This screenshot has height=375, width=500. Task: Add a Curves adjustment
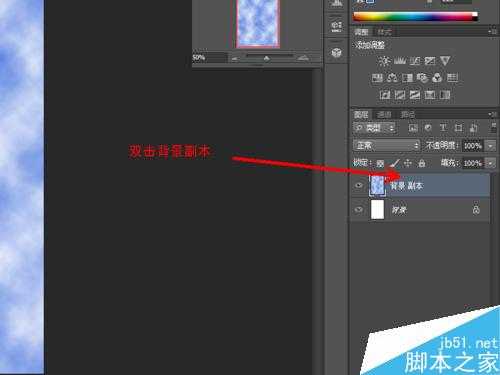click(x=415, y=61)
